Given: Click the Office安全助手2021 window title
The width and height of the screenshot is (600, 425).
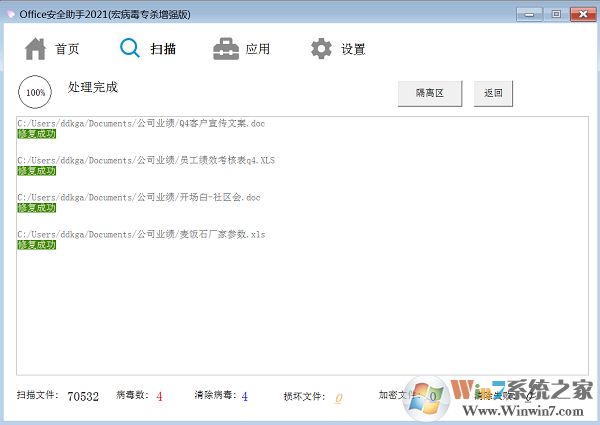Looking at the screenshot, I should point(105,15).
